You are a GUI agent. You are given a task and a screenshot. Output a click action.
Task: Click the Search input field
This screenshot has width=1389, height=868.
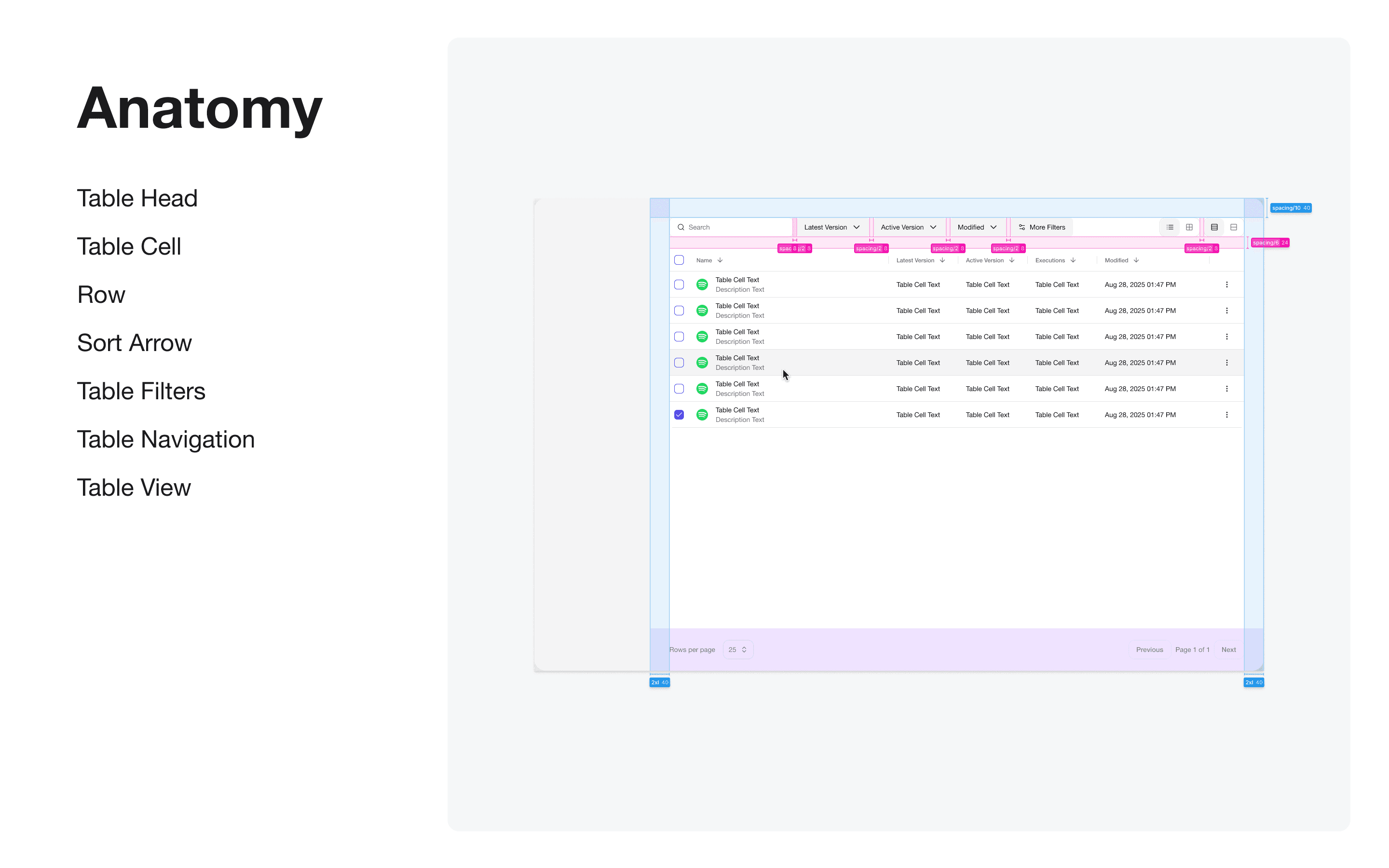[x=735, y=227]
